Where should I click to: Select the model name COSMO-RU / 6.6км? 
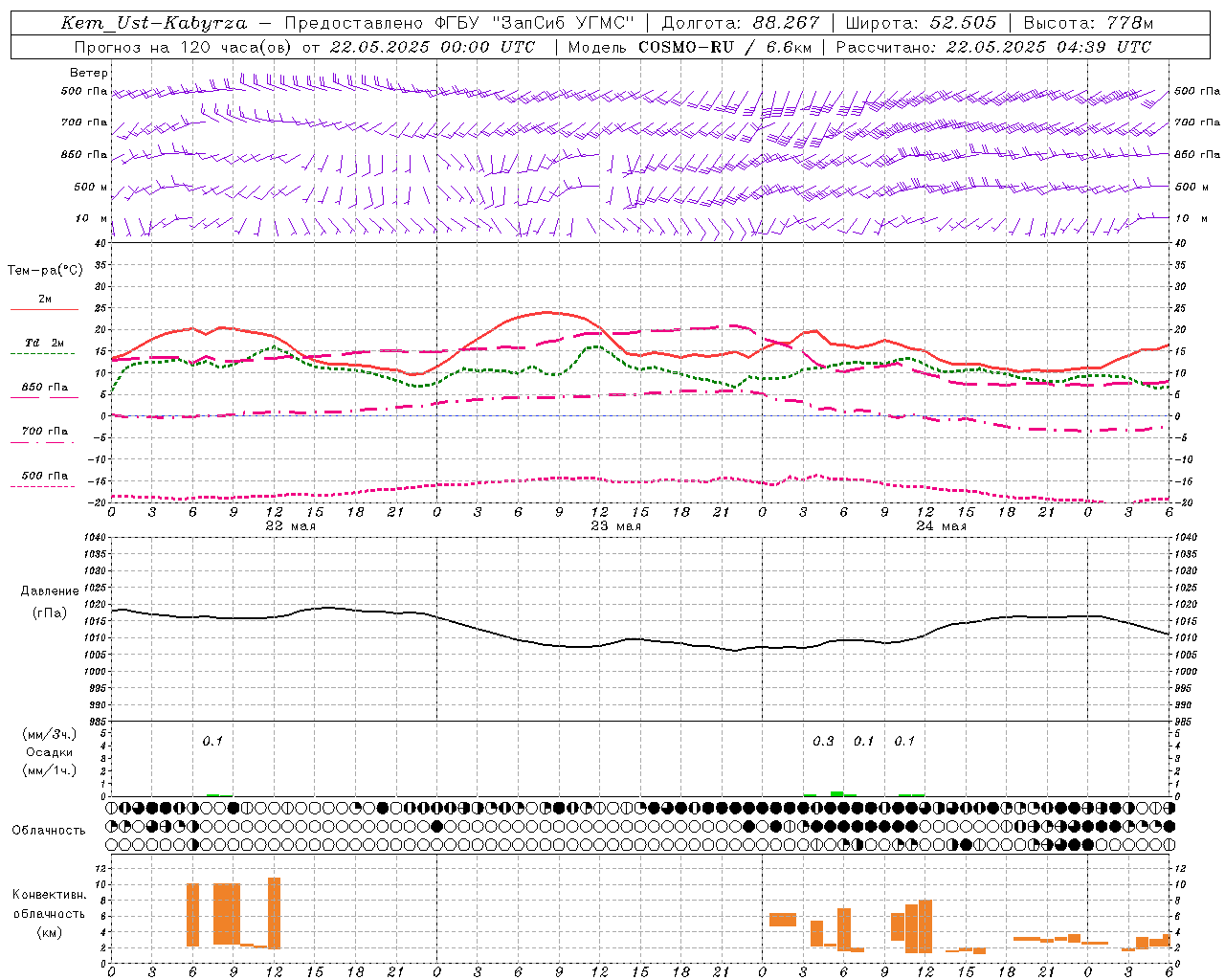(x=725, y=47)
